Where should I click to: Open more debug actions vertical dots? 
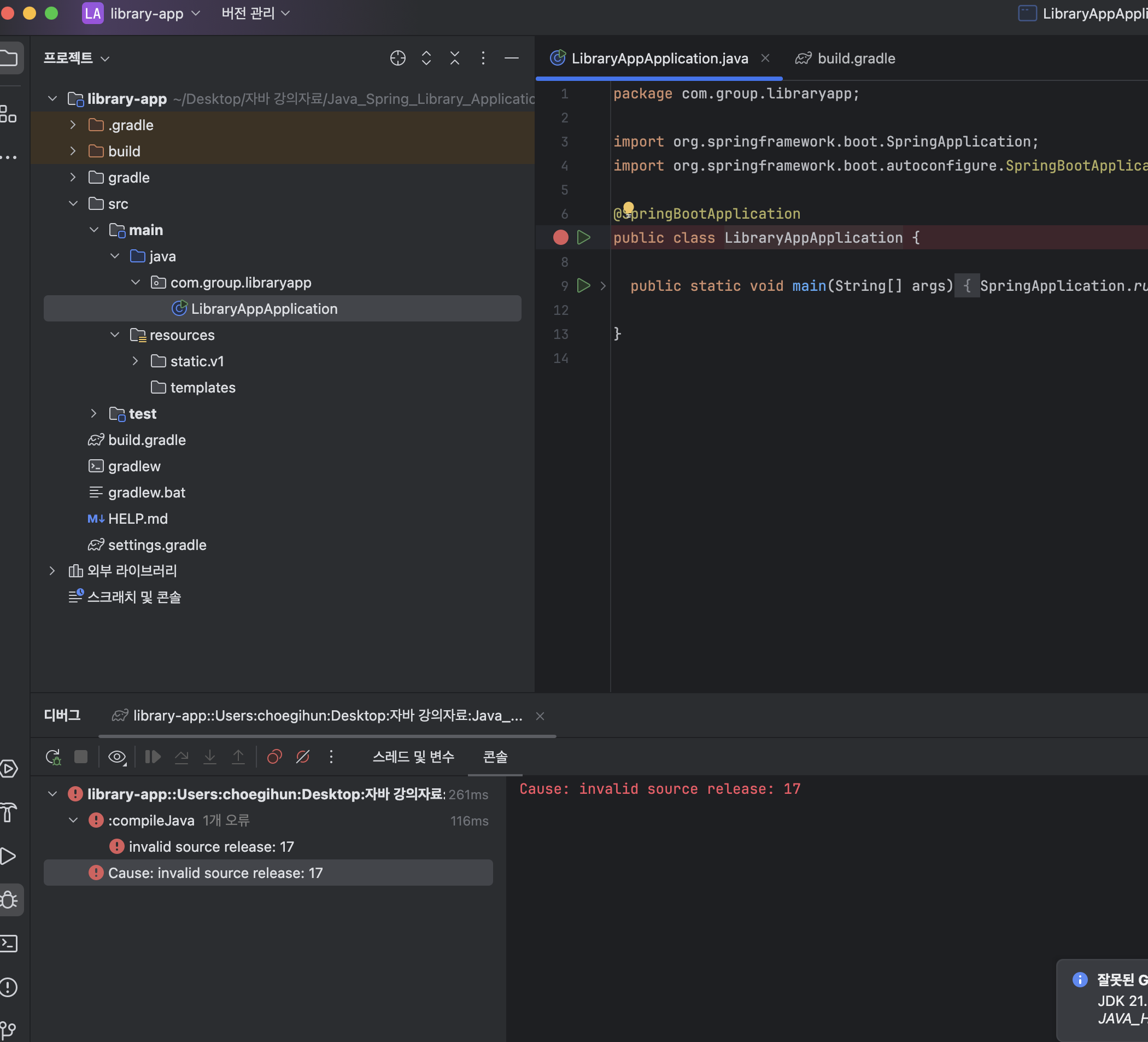pyautogui.click(x=331, y=757)
